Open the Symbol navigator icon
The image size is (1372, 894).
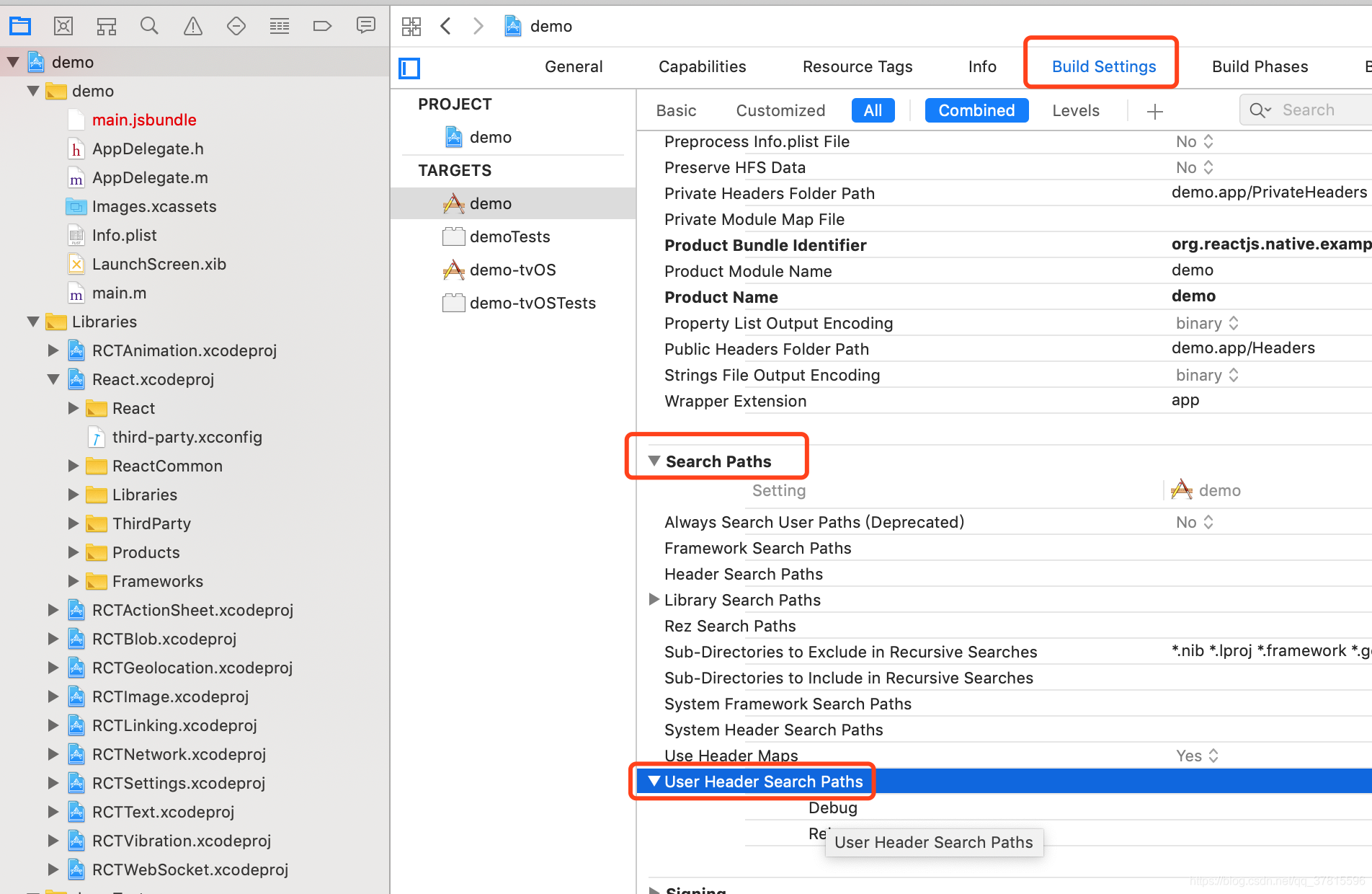(x=107, y=27)
